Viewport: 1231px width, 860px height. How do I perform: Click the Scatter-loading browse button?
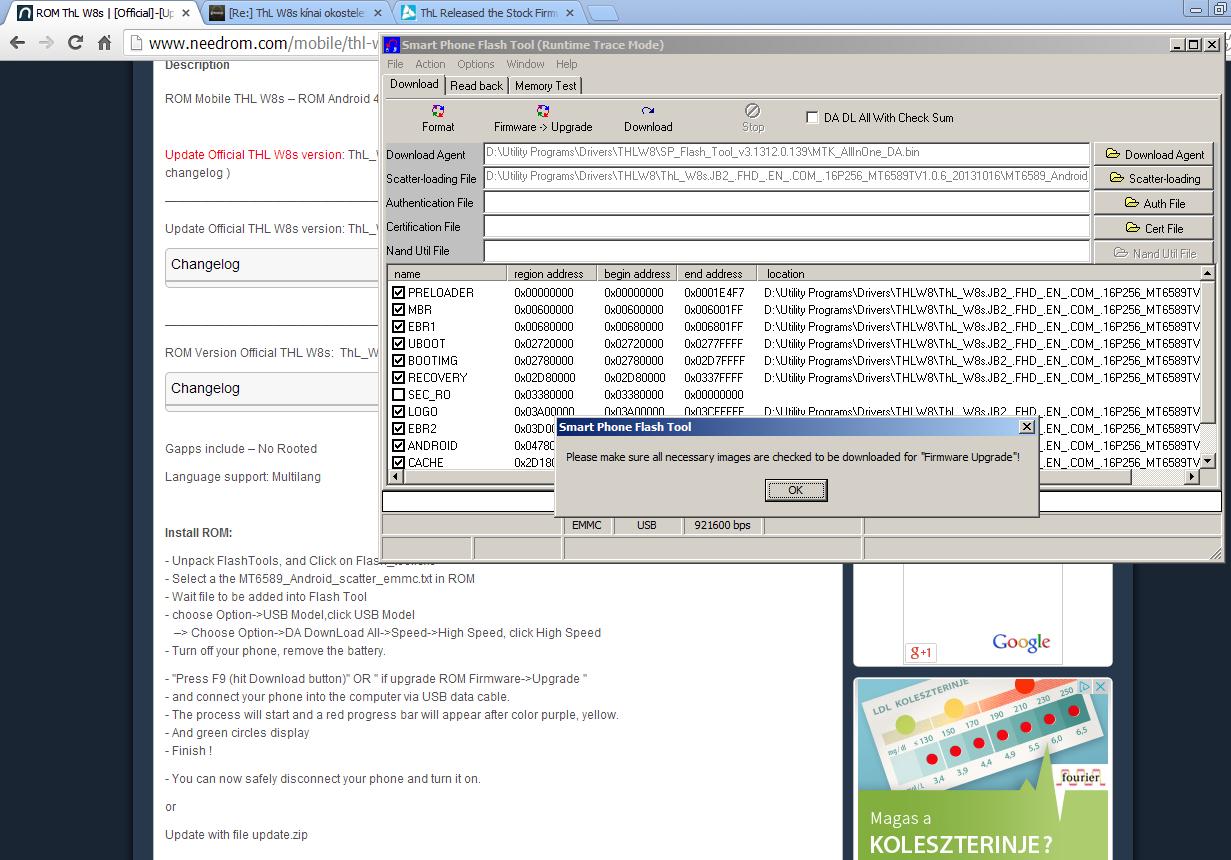(1154, 178)
